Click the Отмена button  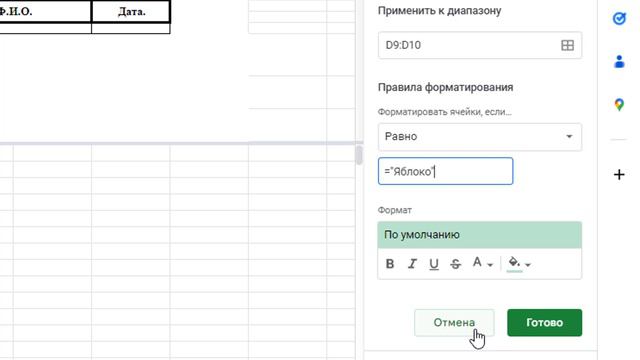[454, 322]
